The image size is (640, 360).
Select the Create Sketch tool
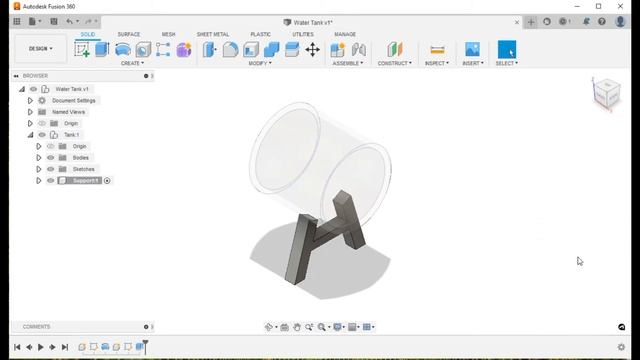point(82,49)
